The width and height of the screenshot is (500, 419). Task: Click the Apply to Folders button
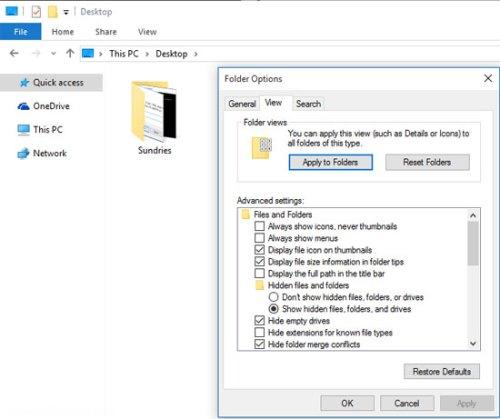tap(330, 162)
